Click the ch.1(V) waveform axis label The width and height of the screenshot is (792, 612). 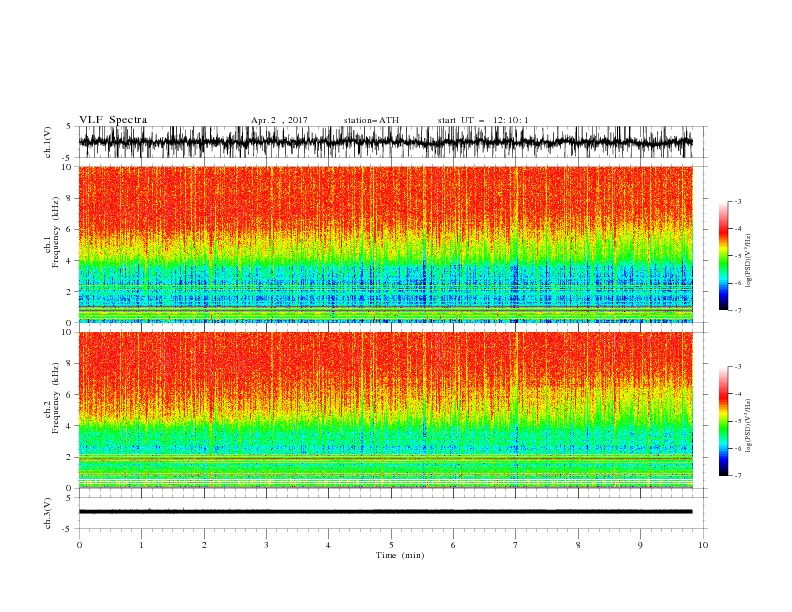click(x=48, y=142)
